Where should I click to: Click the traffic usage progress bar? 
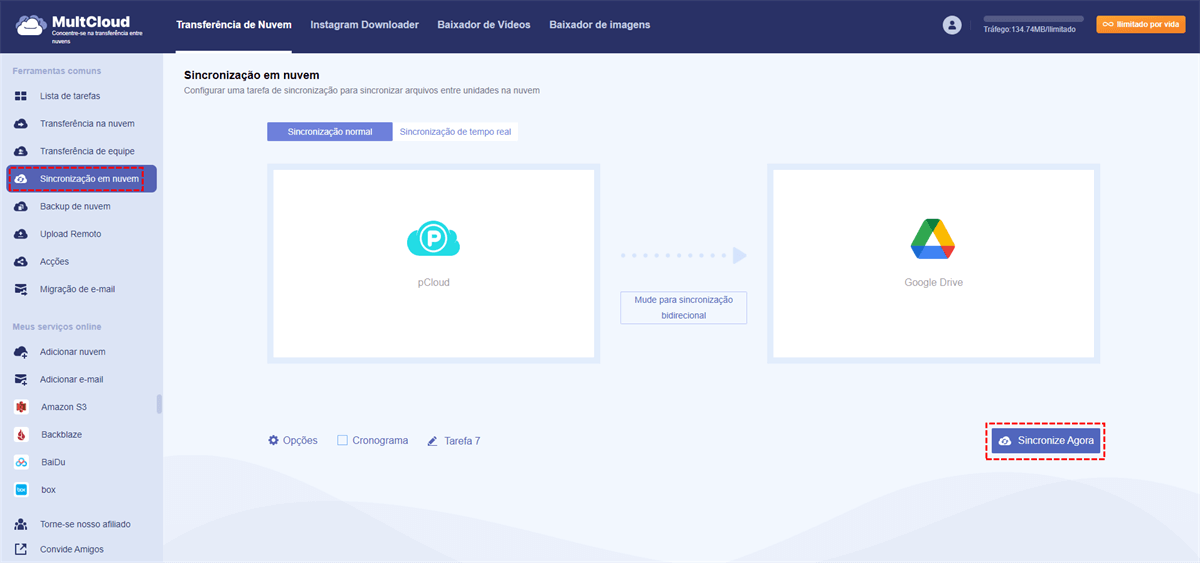pos(1033,18)
